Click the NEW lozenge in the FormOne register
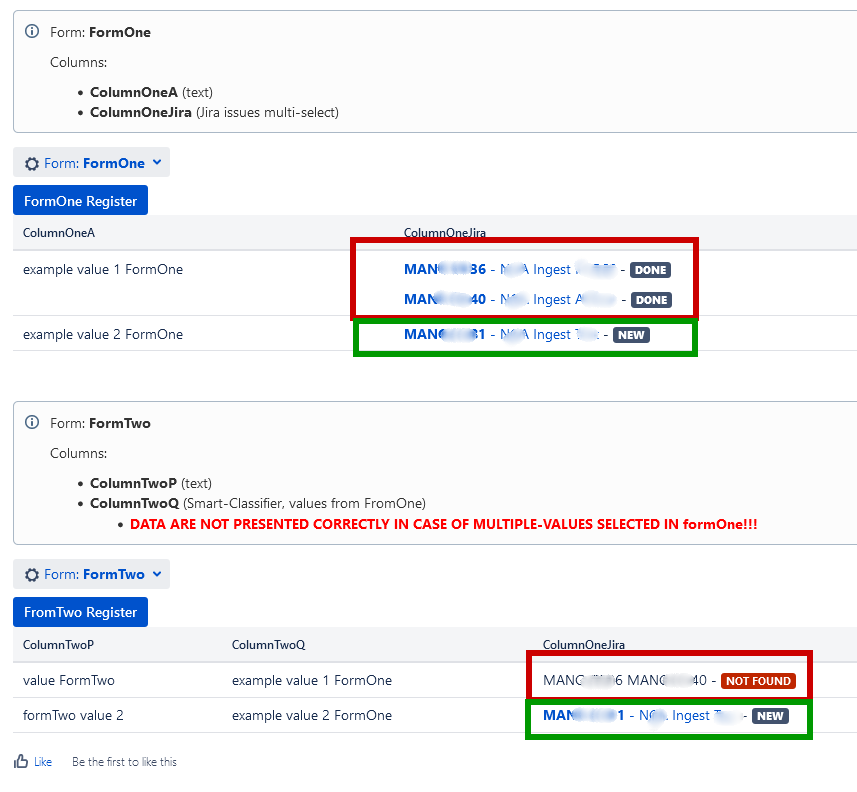The height and width of the screenshot is (792, 857). pyautogui.click(x=631, y=334)
